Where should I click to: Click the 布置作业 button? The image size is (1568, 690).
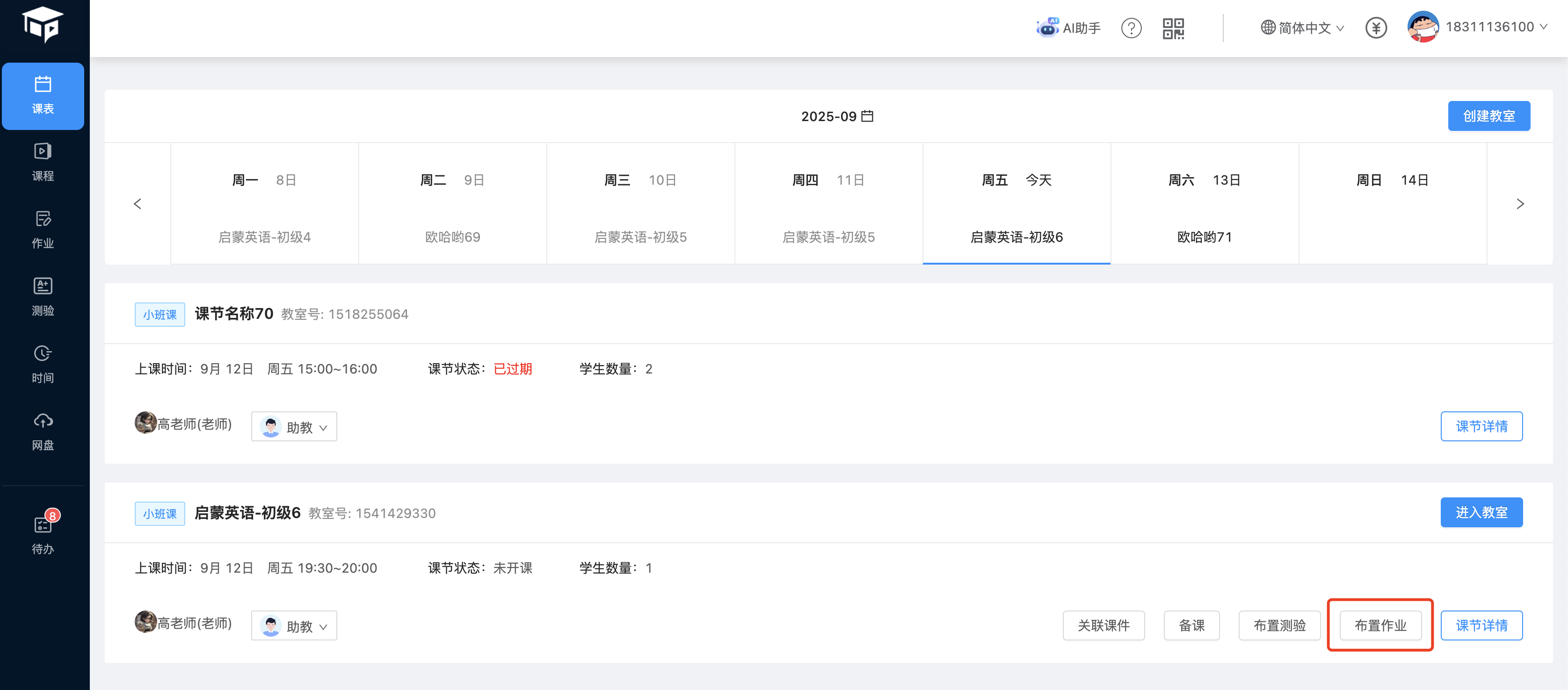pyautogui.click(x=1380, y=625)
